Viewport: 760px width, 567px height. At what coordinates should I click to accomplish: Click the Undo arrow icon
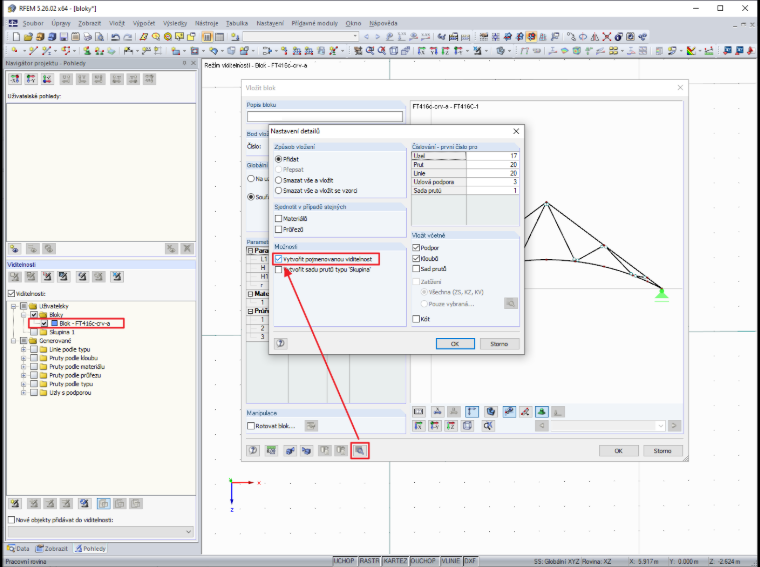(115, 37)
